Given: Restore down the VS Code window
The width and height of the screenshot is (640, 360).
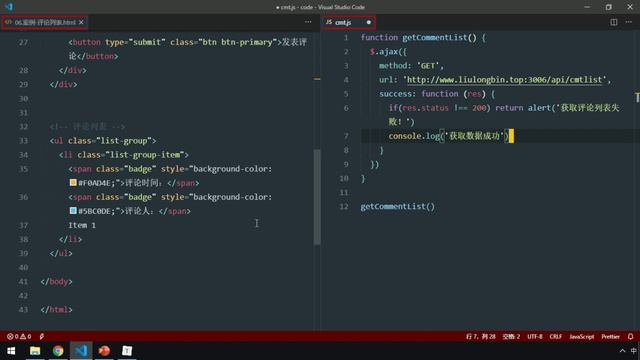Looking at the screenshot, I should [609, 7].
